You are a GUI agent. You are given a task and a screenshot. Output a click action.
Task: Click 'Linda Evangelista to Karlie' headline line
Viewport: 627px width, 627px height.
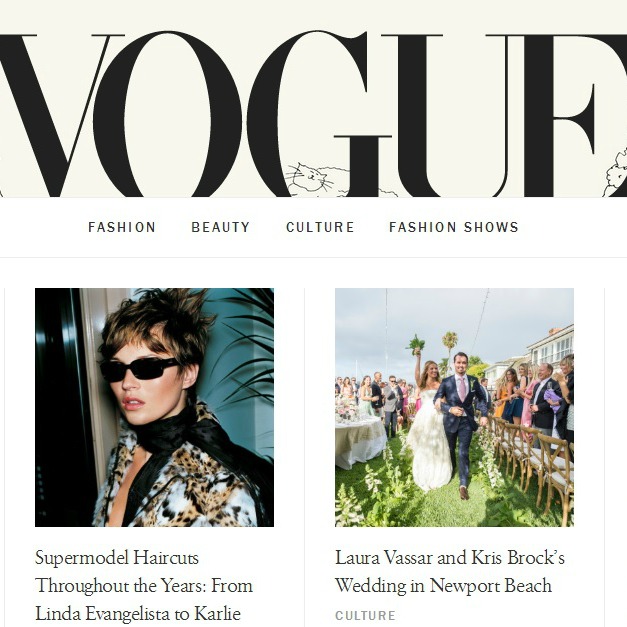point(138,613)
